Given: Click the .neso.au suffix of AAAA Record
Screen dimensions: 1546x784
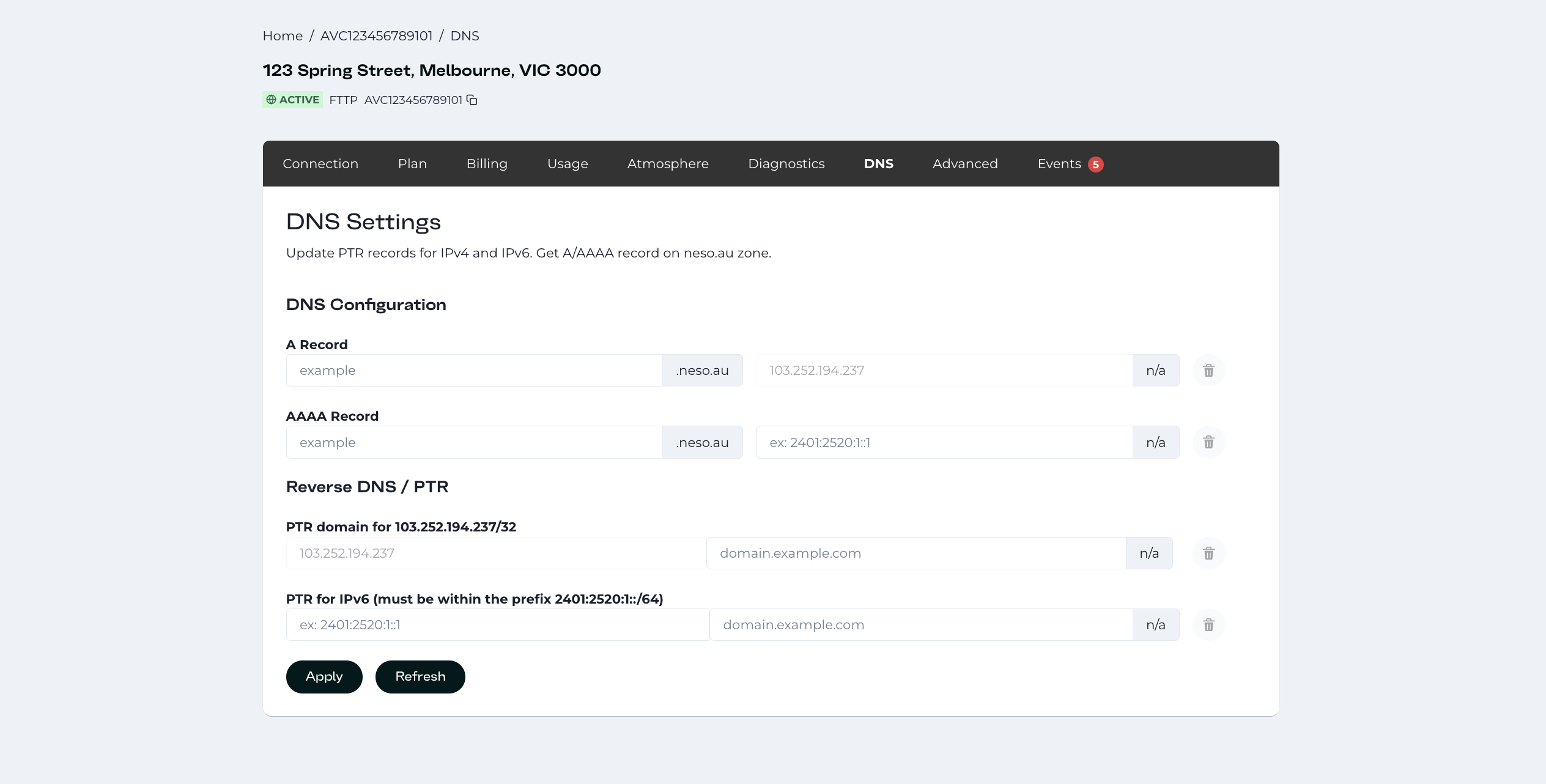Looking at the screenshot, I should tap(702, 442).
